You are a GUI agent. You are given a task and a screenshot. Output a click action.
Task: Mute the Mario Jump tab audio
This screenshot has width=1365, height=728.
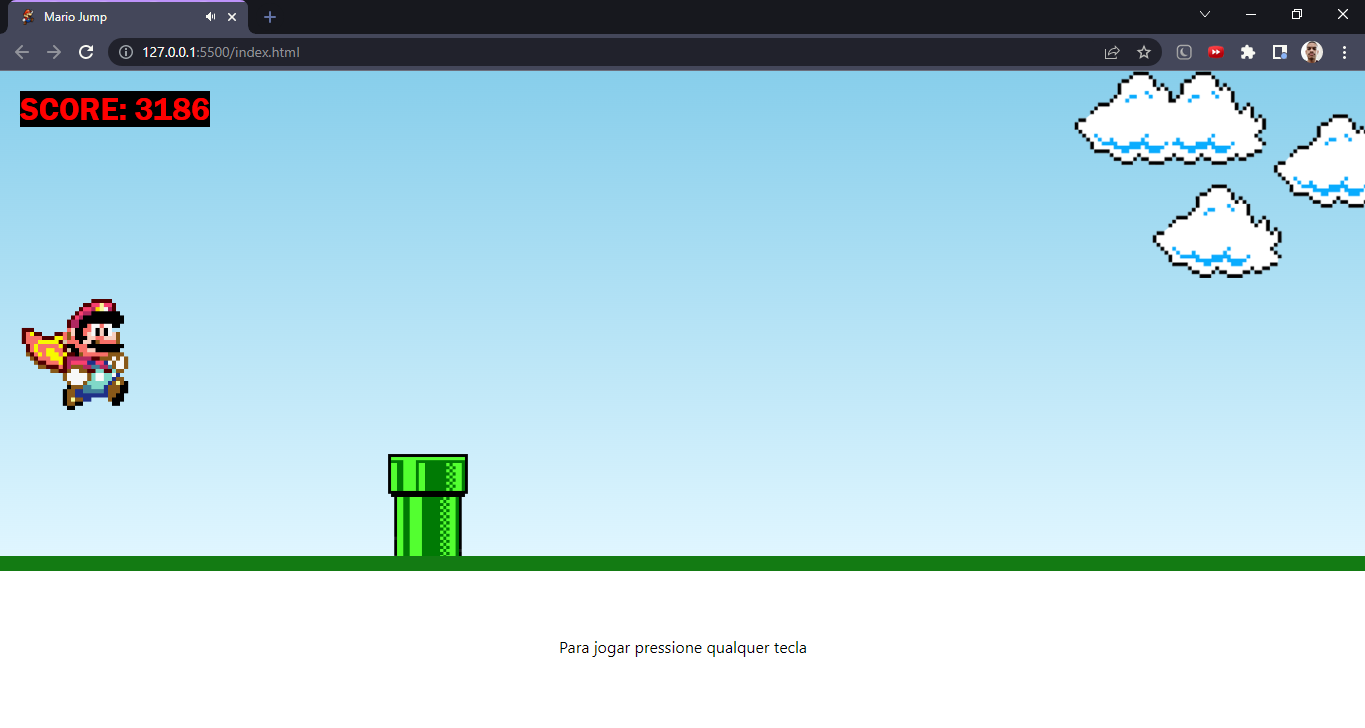(x=209, y=16)
